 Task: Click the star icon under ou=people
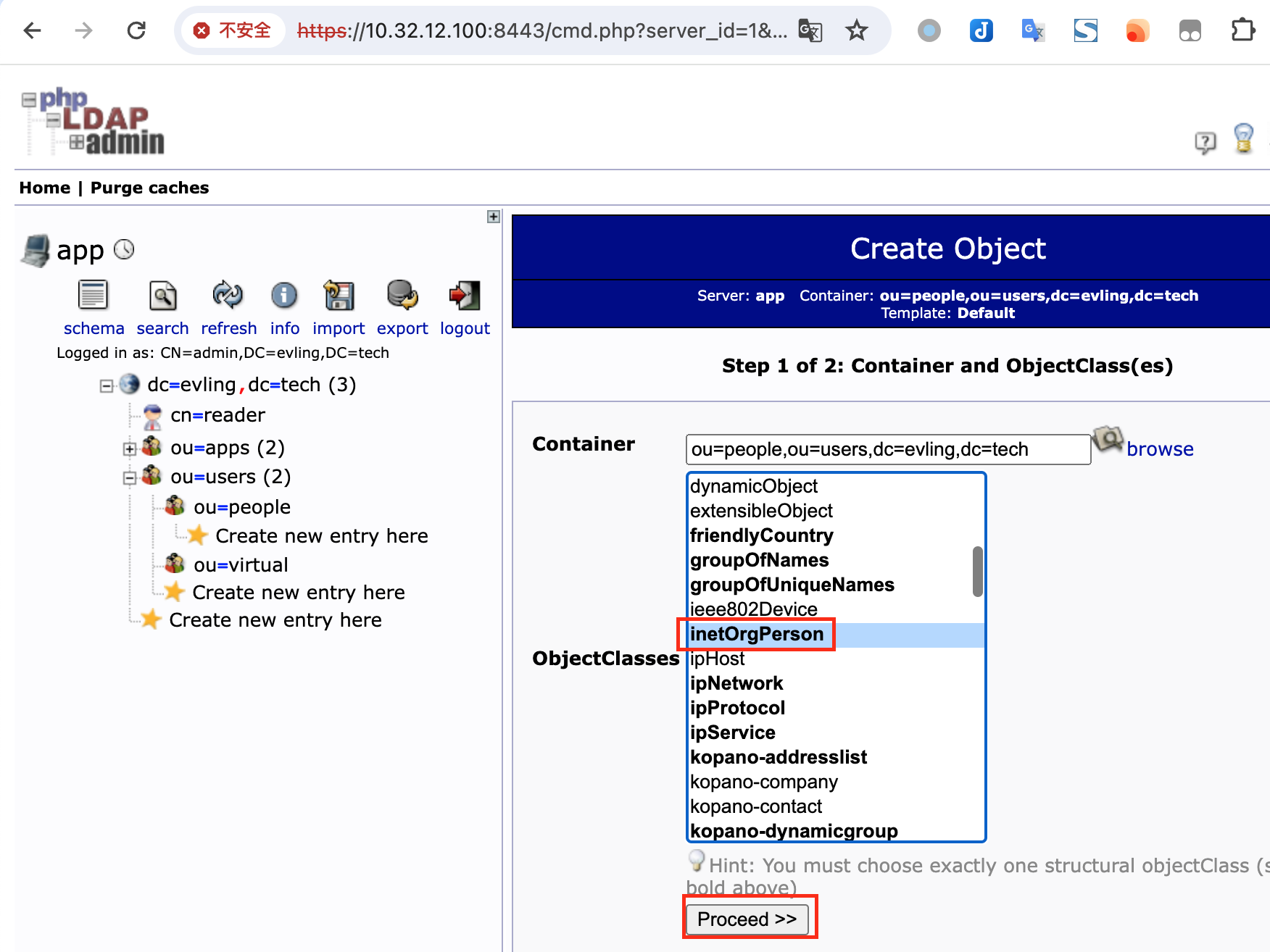(197, 535)
